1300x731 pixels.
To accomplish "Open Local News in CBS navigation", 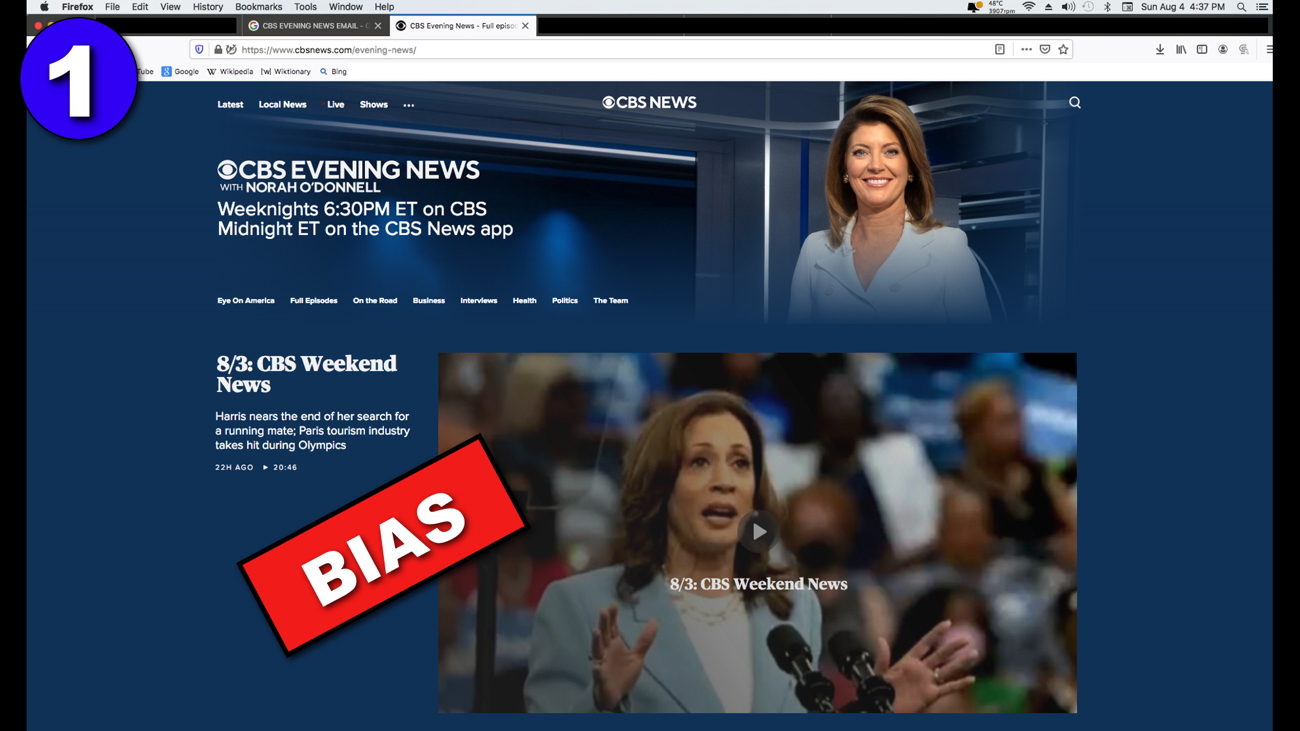I will [282, 105].
